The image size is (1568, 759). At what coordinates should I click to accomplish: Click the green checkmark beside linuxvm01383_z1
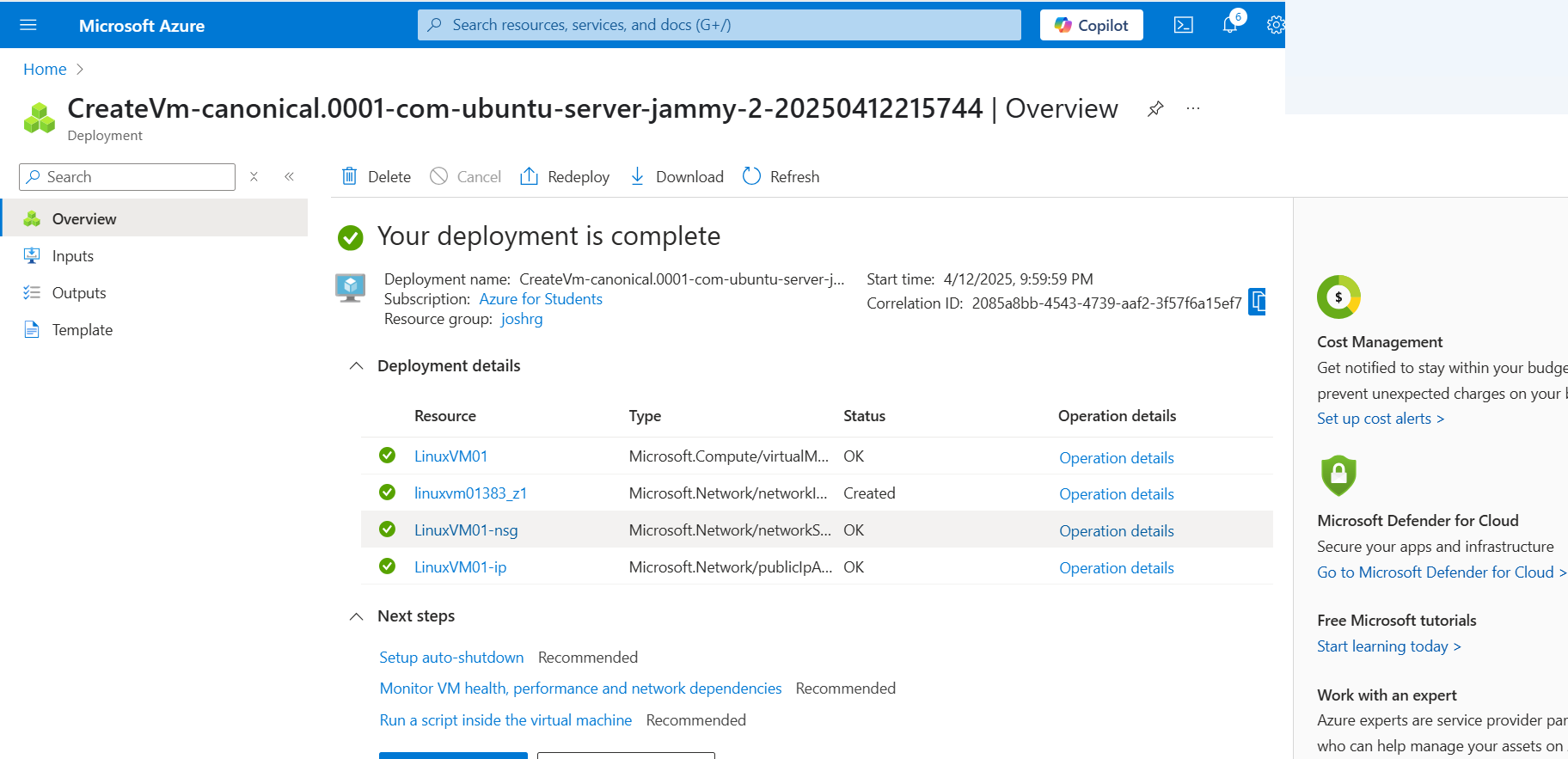click(388, 493)
